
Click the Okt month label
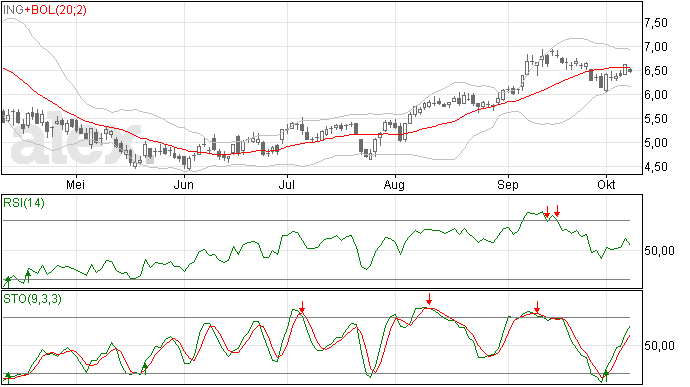point(606,184)
